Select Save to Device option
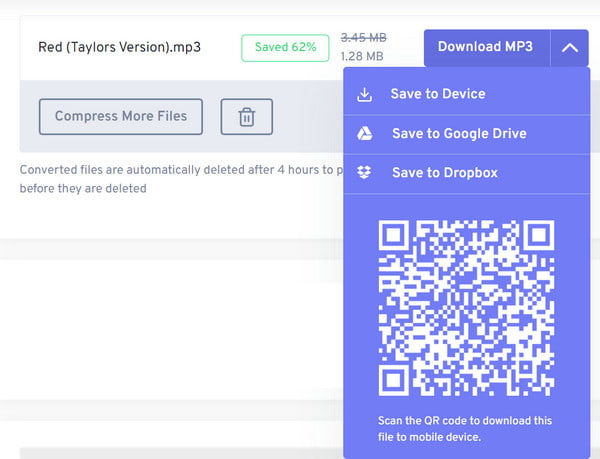This screenshot has height=459, width=600. (466, 94)
